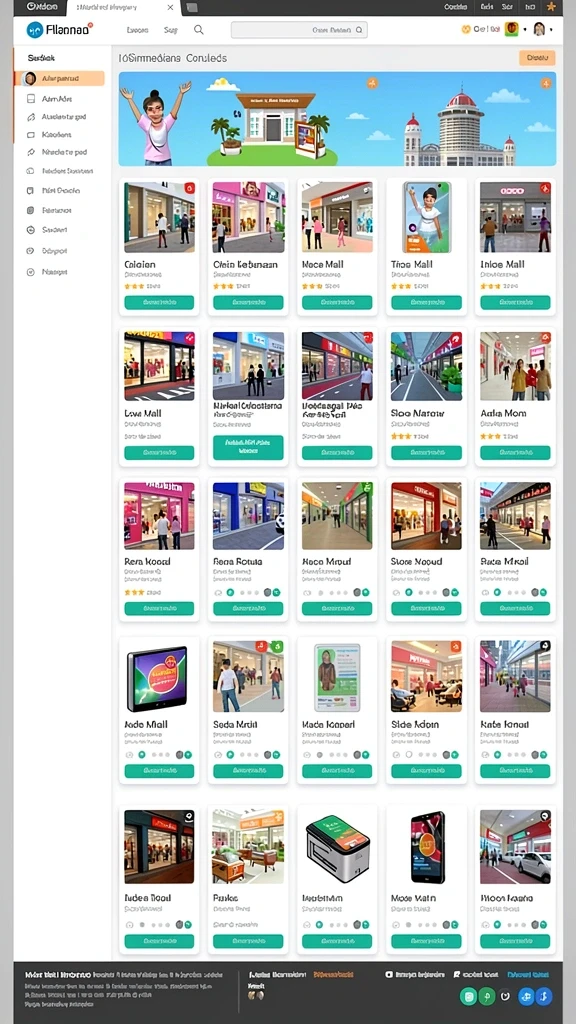Open the Eacos menu in header
The image size is (576, 1024).
[137, 30]
